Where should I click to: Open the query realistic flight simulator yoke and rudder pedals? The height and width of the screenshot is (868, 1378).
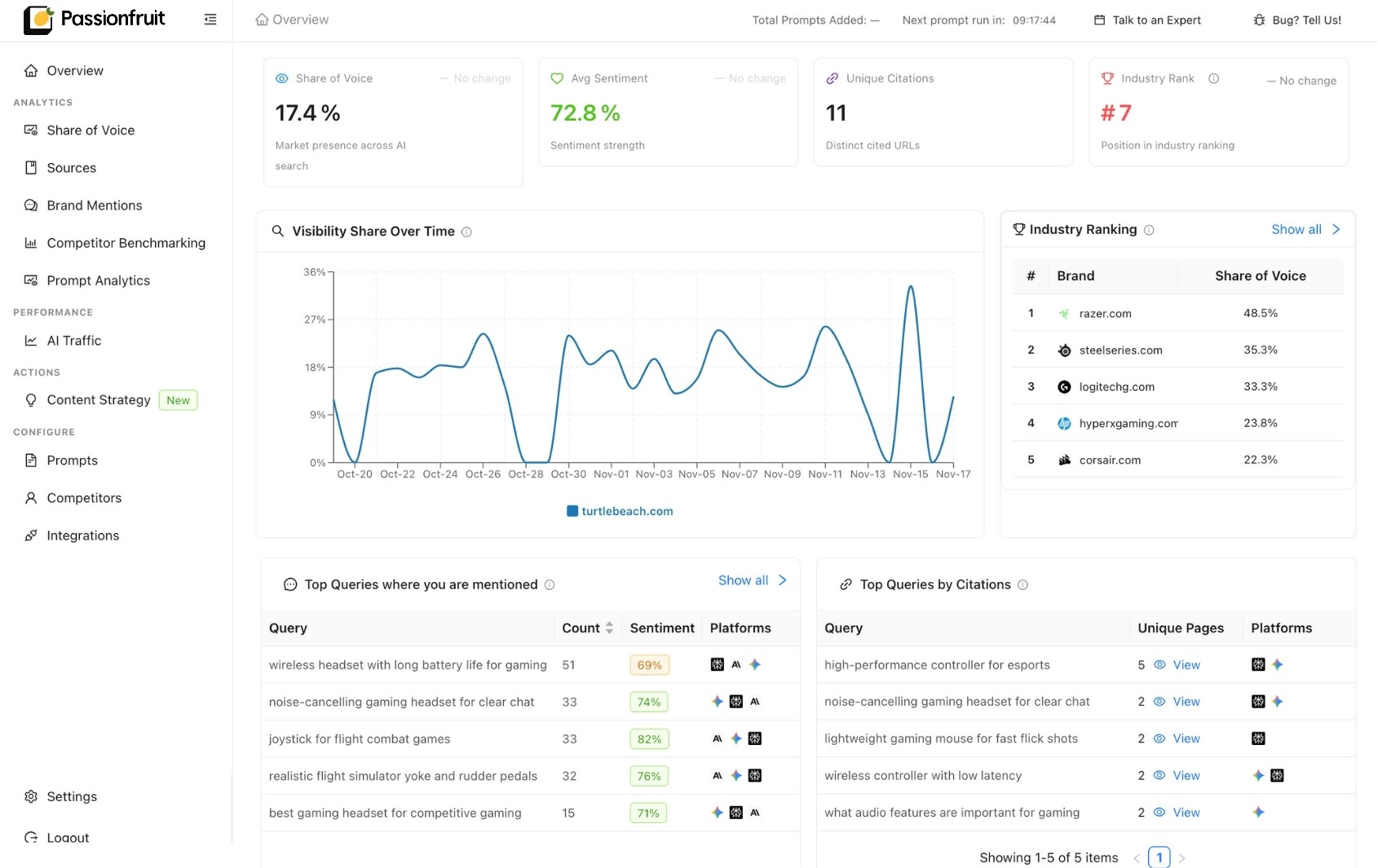click(x=403, y=776)
